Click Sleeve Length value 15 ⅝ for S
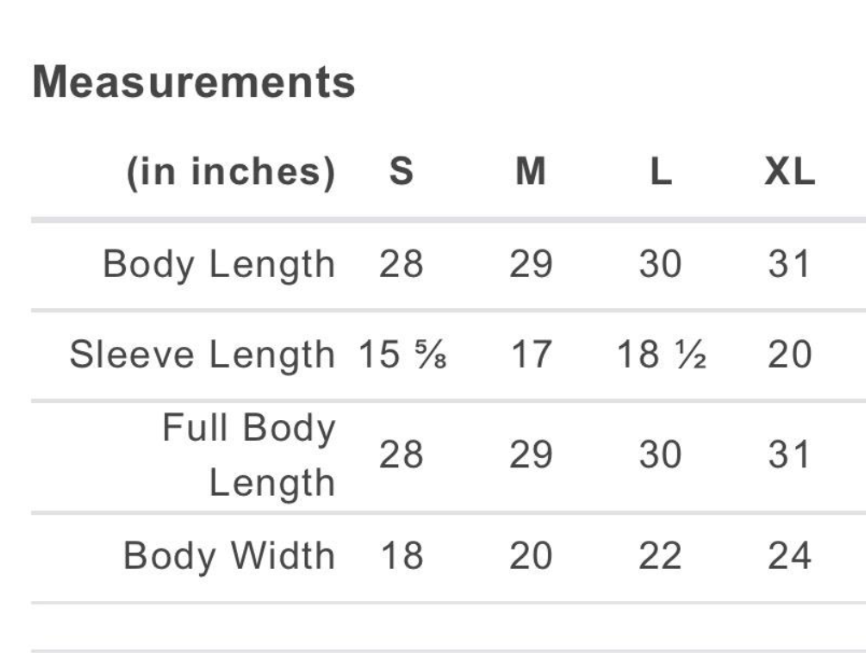Viewport: 866px width, 653px height. (402, 355)
